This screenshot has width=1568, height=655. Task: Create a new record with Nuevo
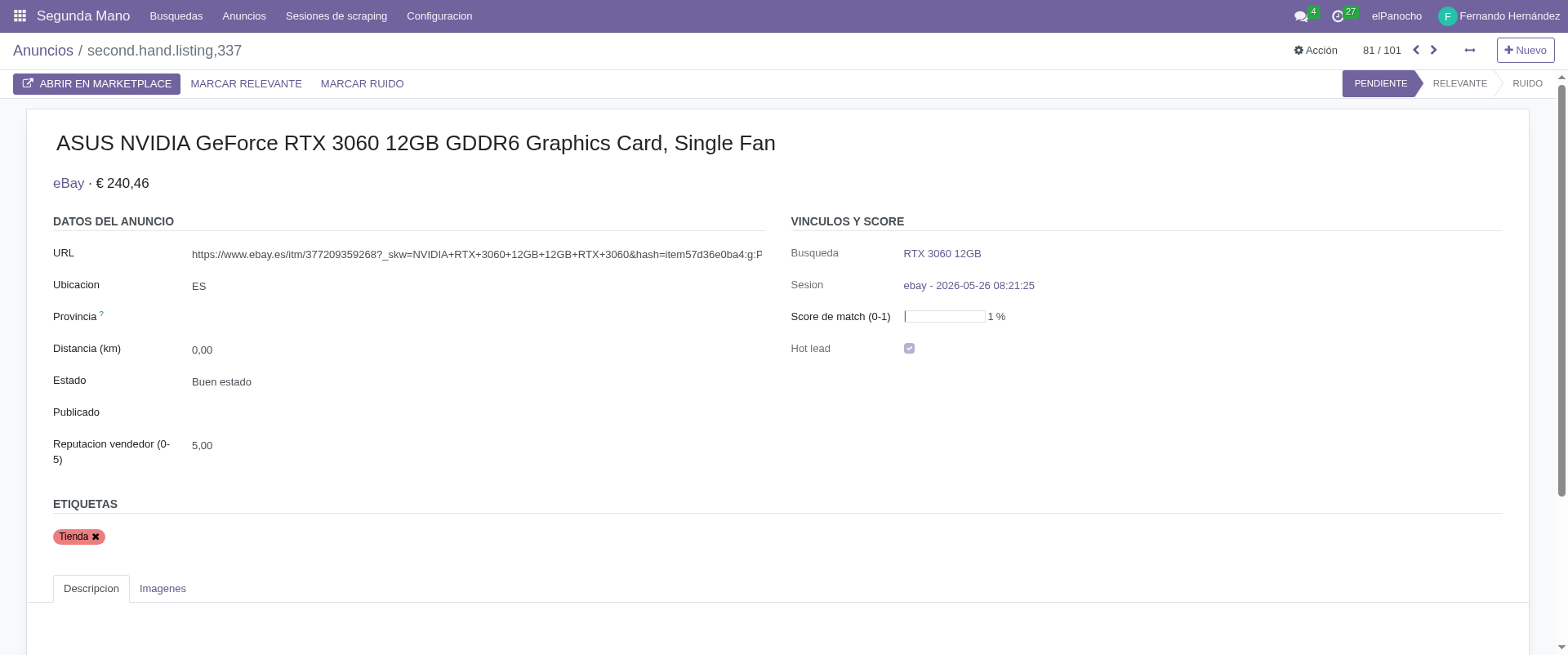click(x=1526, y=50)
